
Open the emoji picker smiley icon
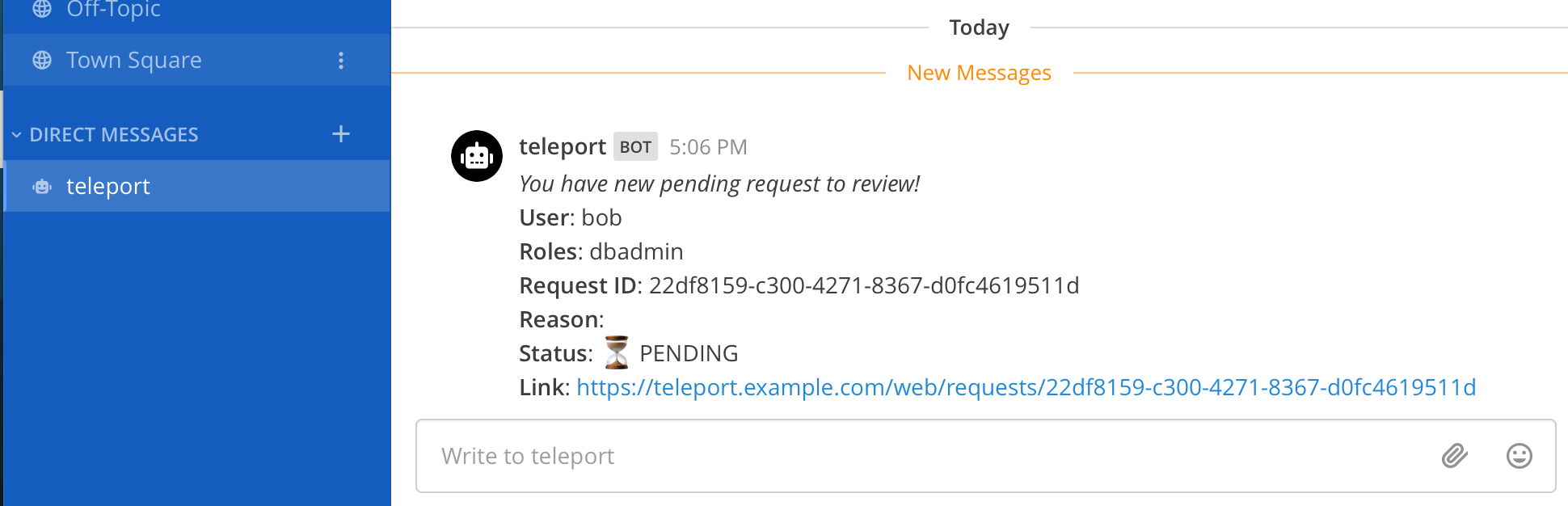[x=1519, y=456]
